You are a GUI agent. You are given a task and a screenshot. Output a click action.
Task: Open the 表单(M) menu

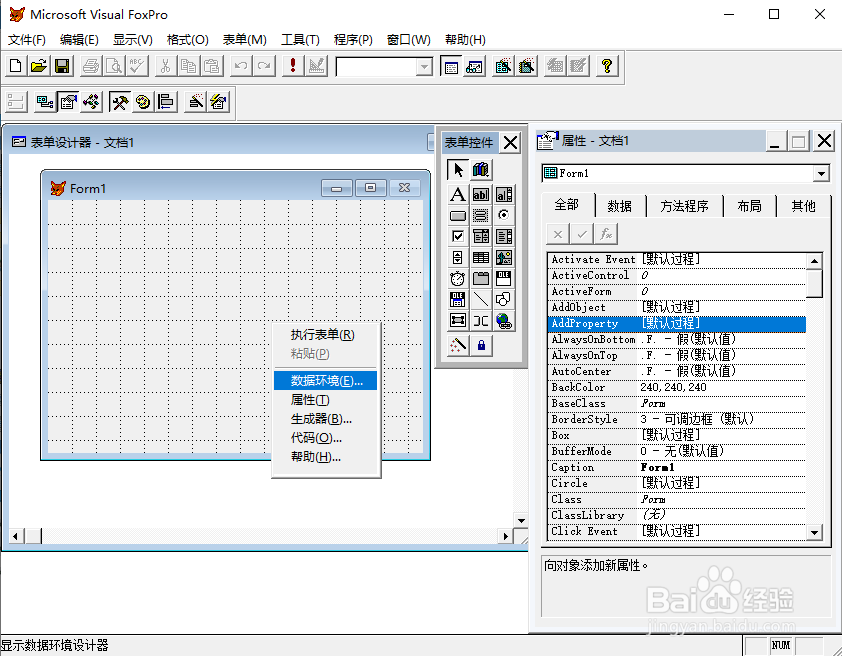coord(245,40)
